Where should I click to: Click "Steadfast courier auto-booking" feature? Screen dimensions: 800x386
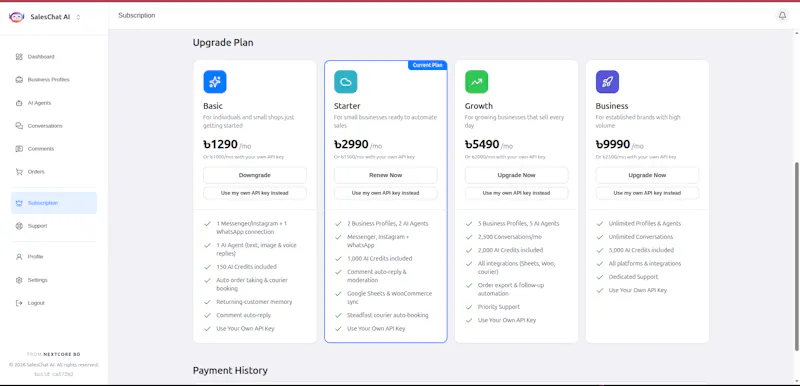click(x=388, y=315)
